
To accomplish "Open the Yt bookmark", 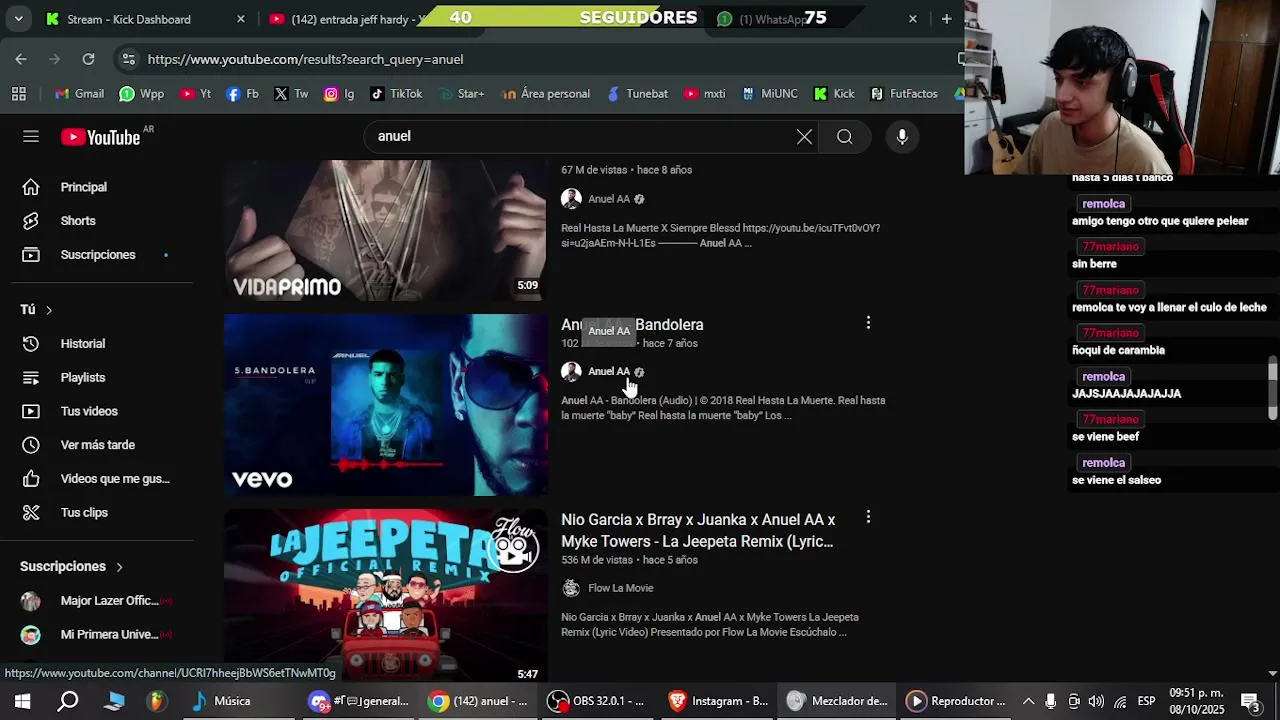I will (196, 94).
